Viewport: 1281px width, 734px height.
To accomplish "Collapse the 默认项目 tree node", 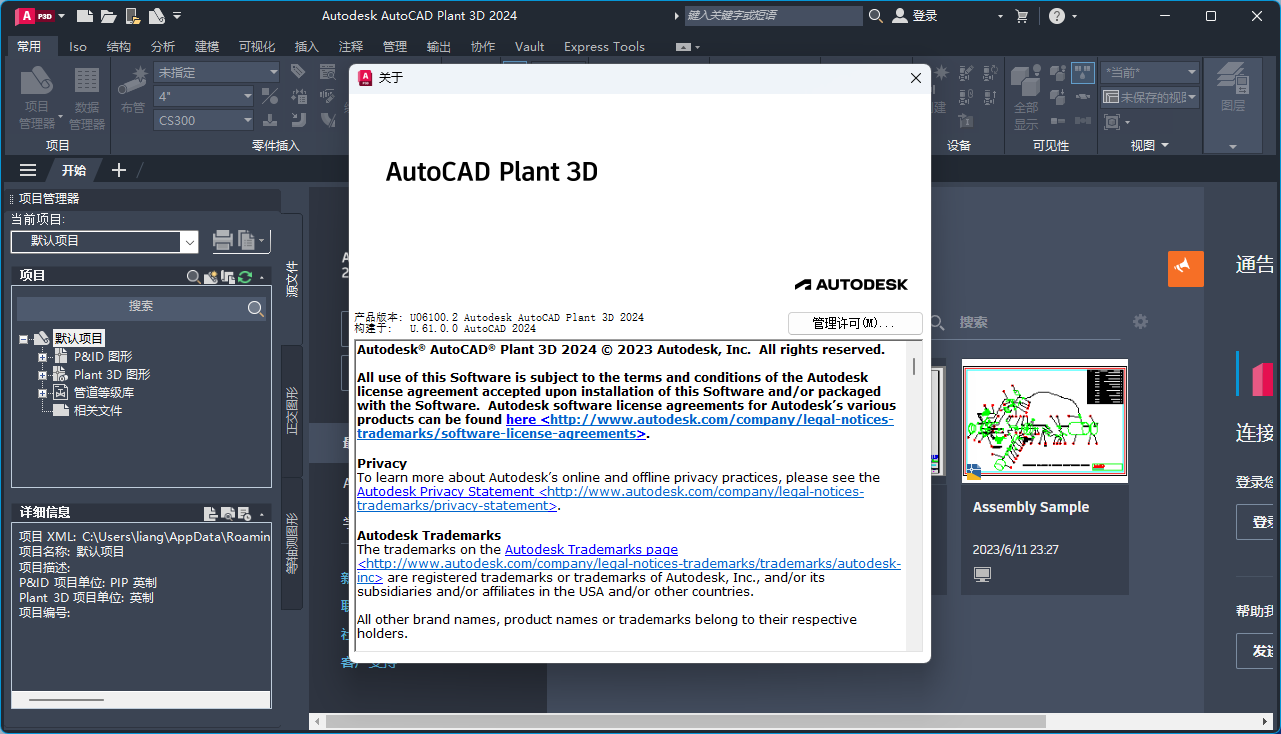I will coord(24,339).
